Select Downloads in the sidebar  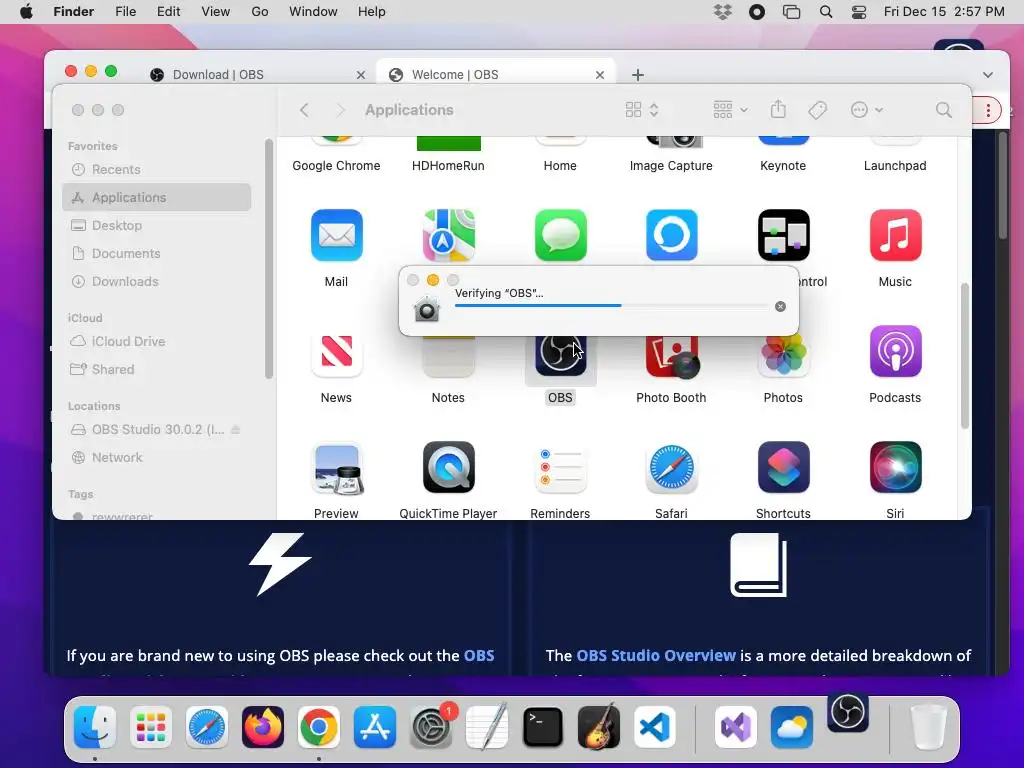click(157, 281)
